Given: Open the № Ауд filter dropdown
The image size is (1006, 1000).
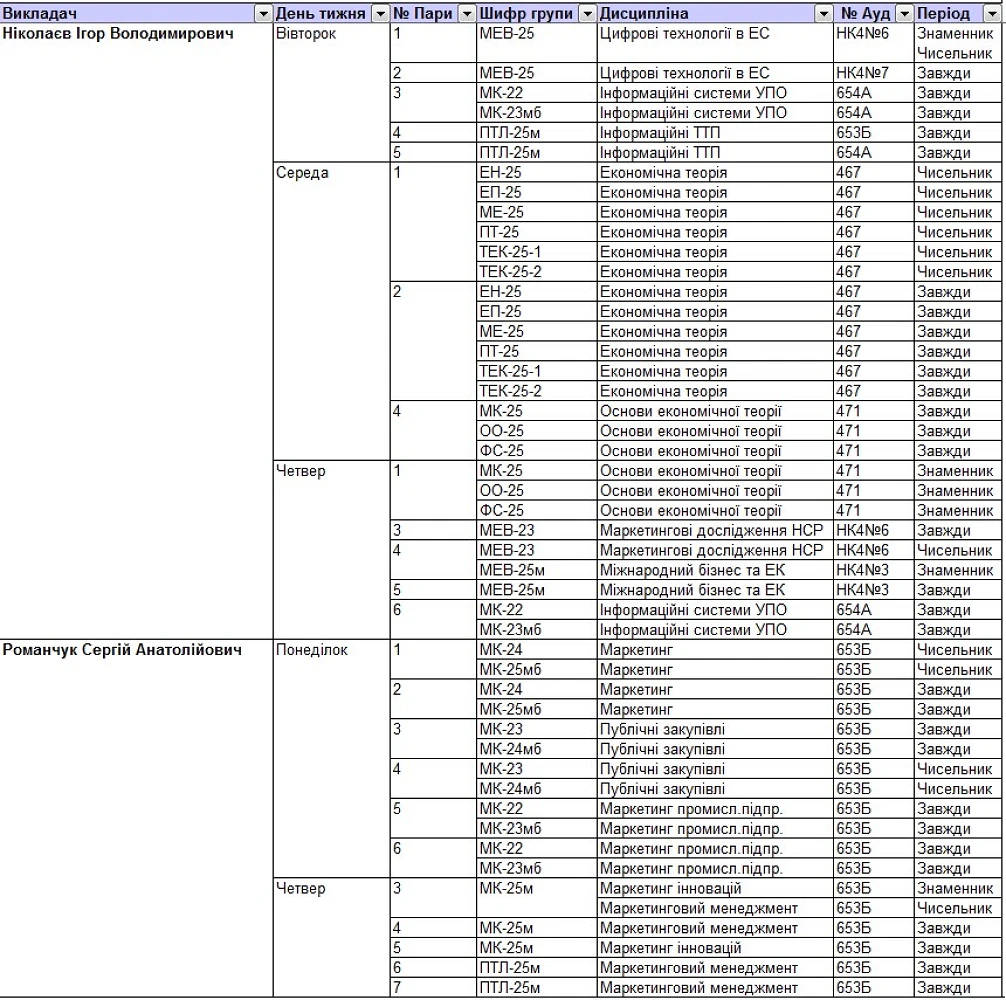Looking at the screenshot, I should point(904,14).
